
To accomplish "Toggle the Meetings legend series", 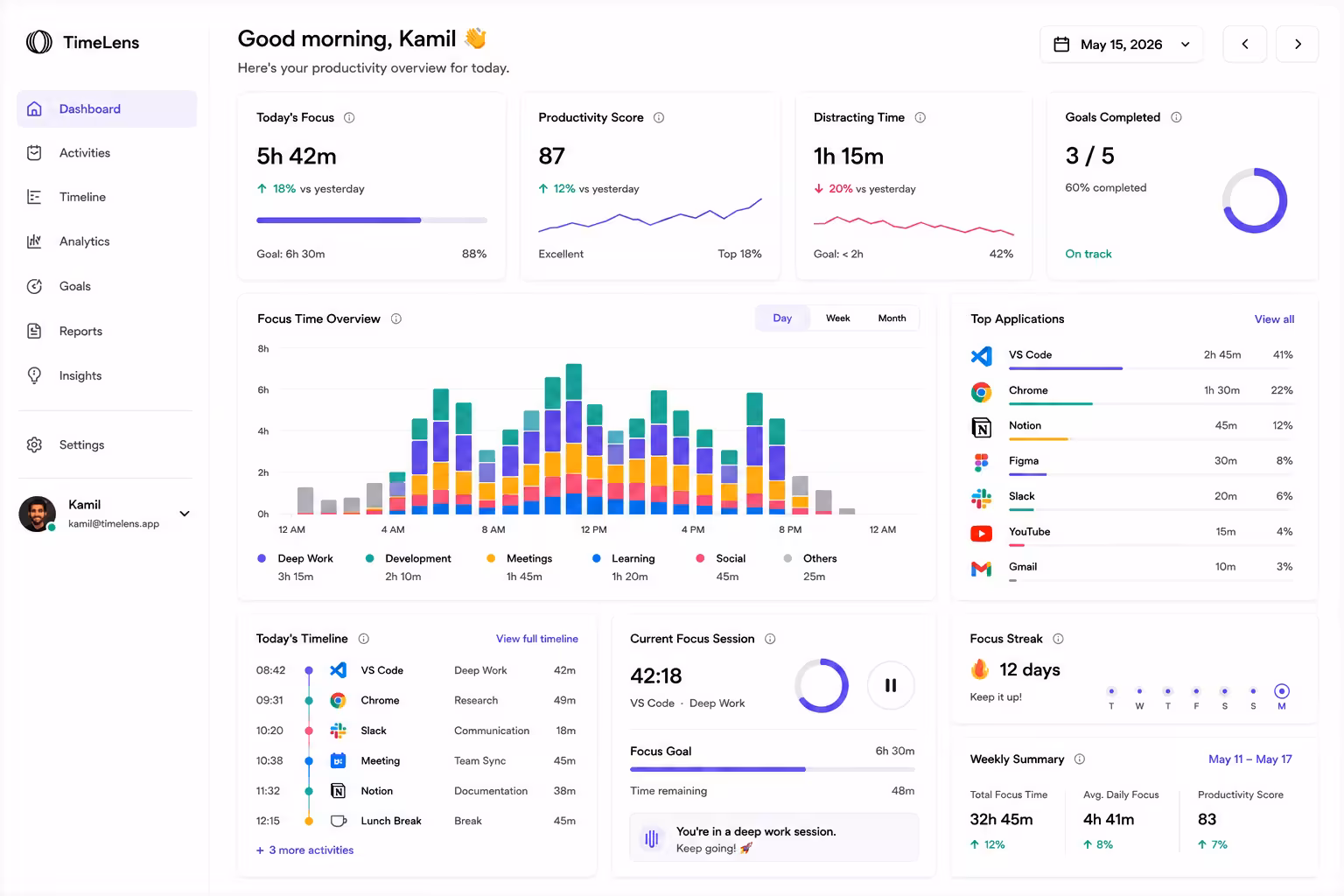I will coord(520,567).
